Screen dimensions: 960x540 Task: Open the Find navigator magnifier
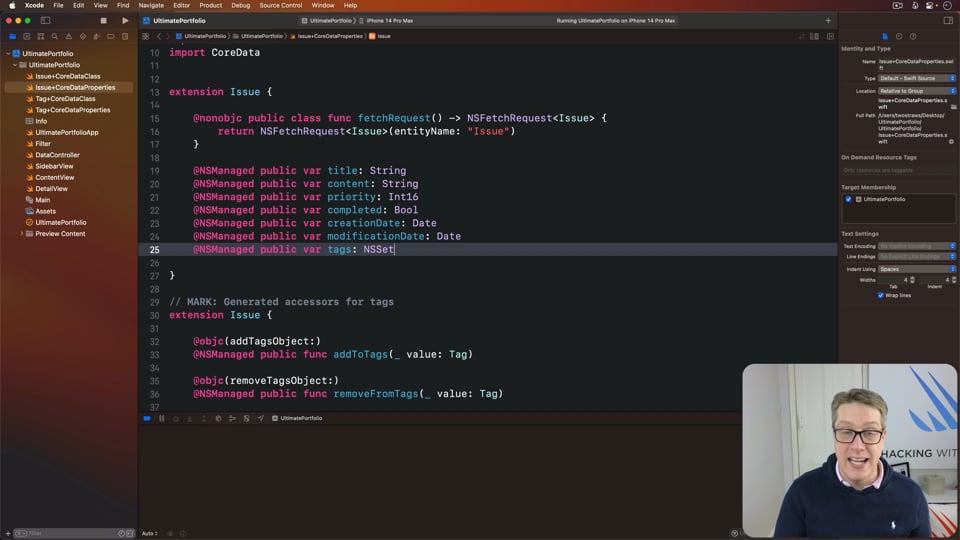coord(54,37)
